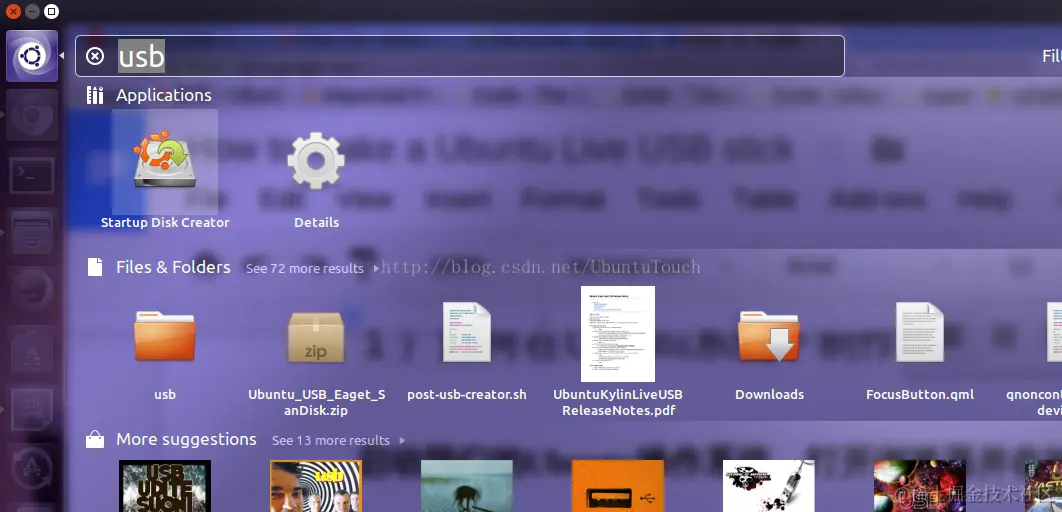Open Software Updater from the launcher

click(32, 467)
